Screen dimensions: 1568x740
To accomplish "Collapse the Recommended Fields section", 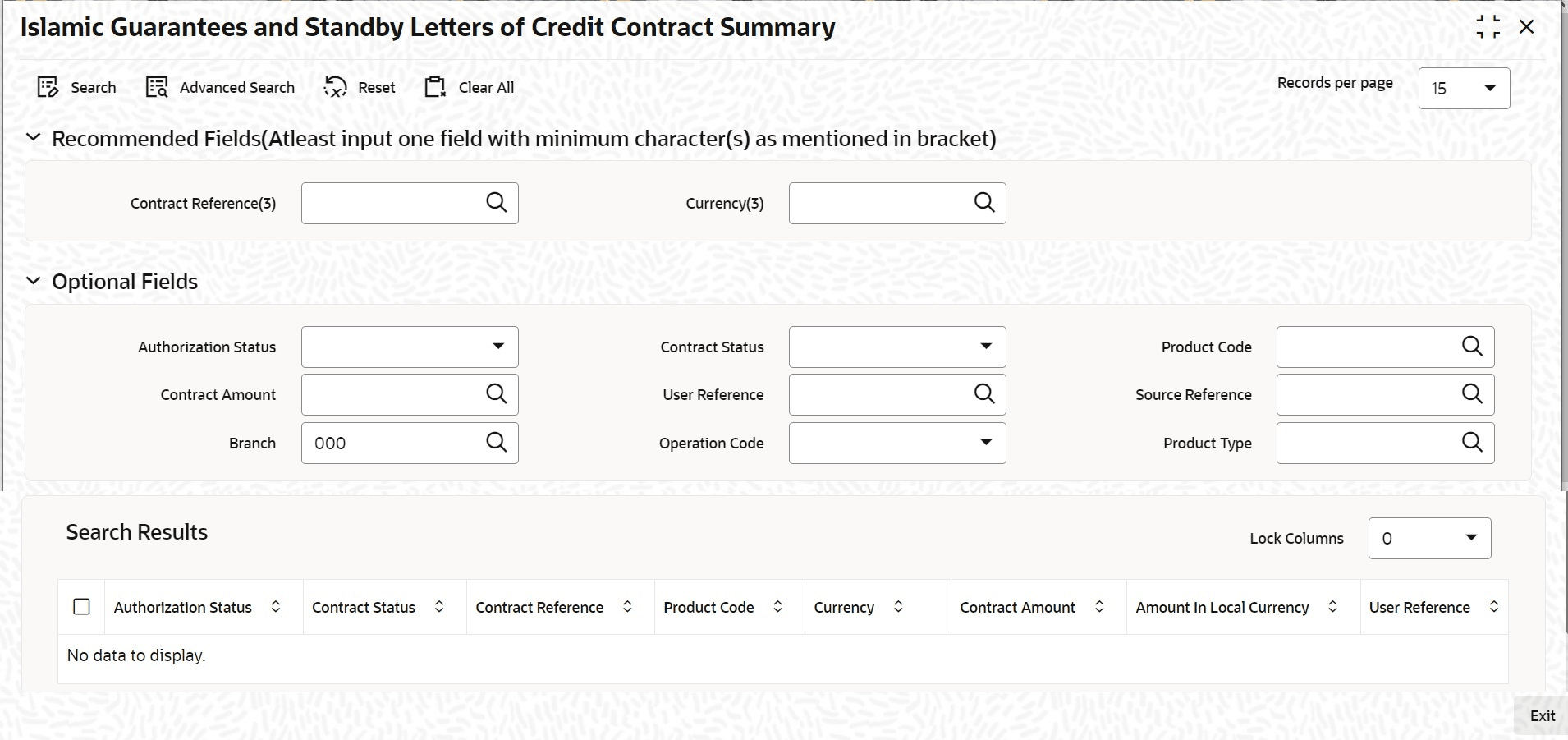I will pos(34,138).
